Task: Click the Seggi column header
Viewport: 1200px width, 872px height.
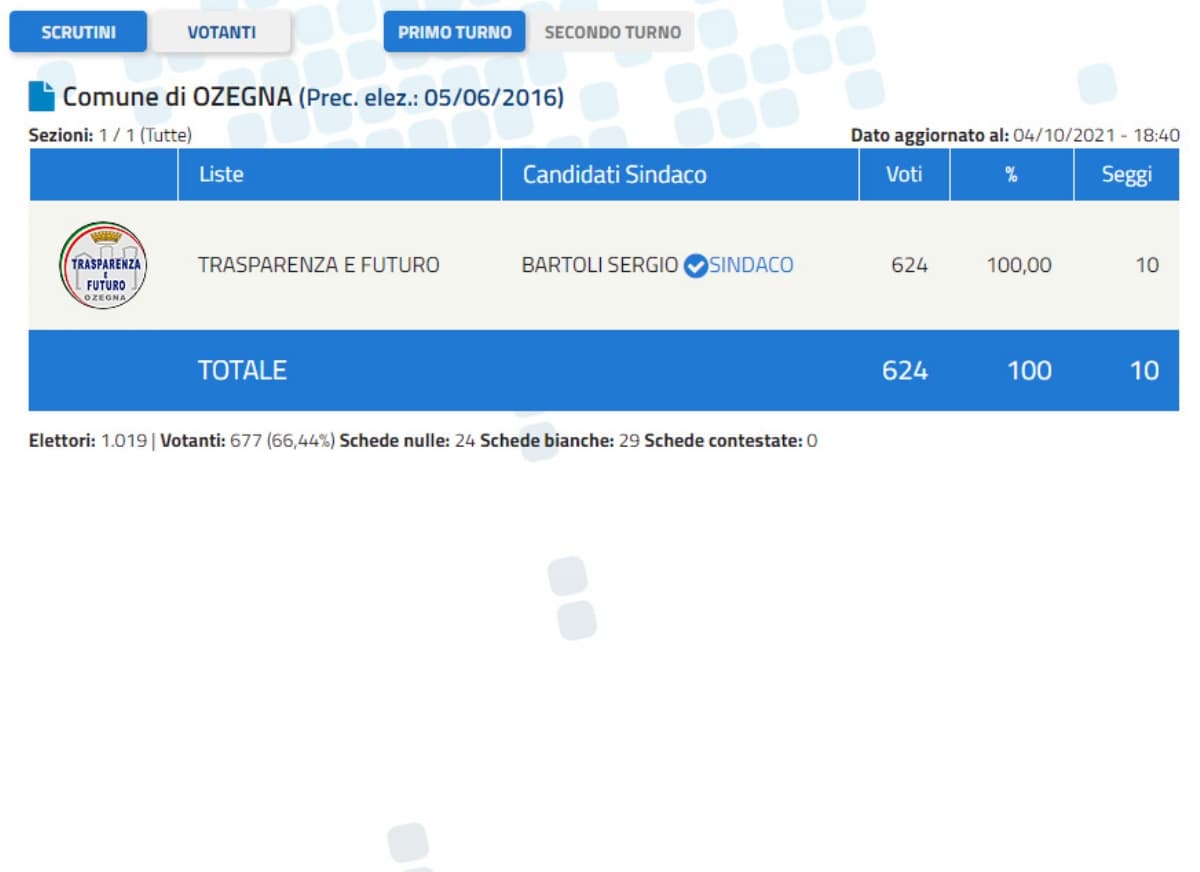Action: click(1126, 174)
